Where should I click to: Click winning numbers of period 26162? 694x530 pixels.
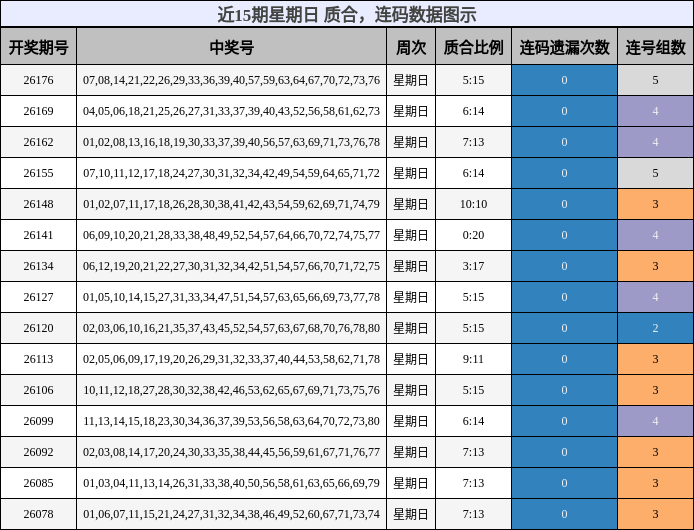click(231, 142)
